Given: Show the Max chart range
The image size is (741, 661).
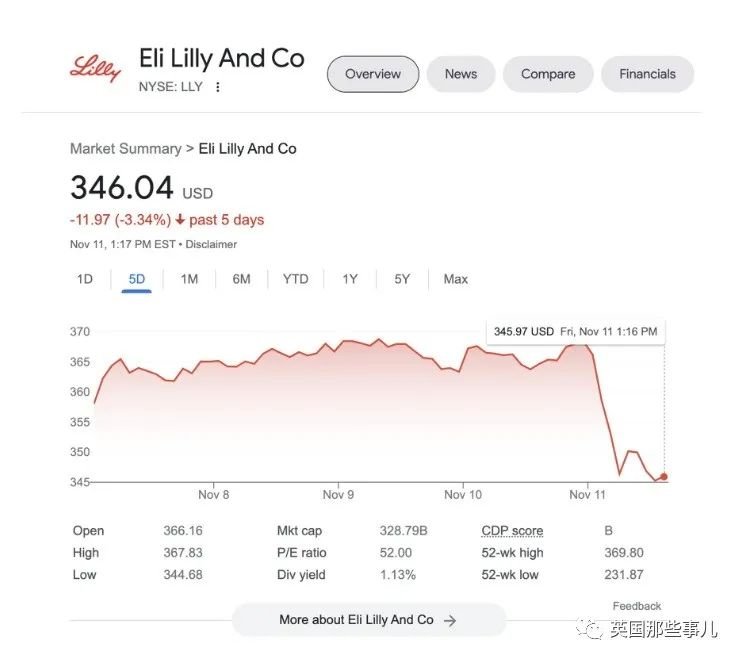Looking at the screenshot, I should pos(456,279).
